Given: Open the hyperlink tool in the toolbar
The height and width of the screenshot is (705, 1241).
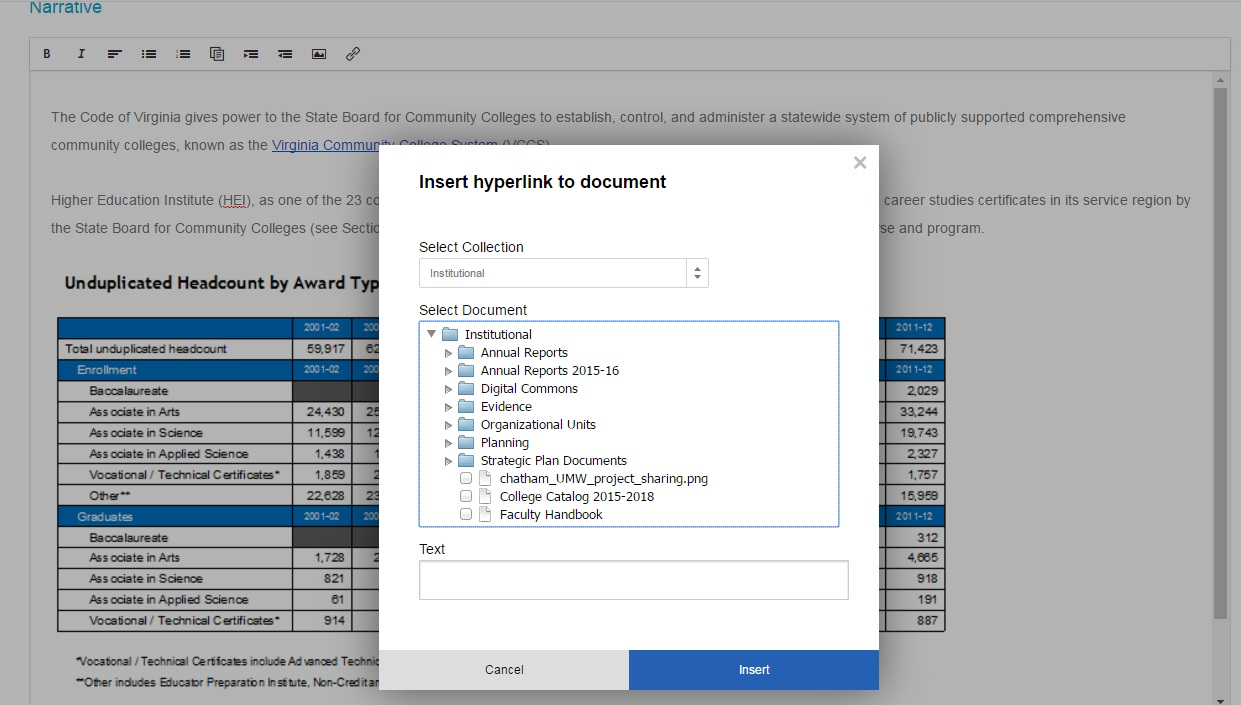Looking at the screenshot, I should point(352,53).
